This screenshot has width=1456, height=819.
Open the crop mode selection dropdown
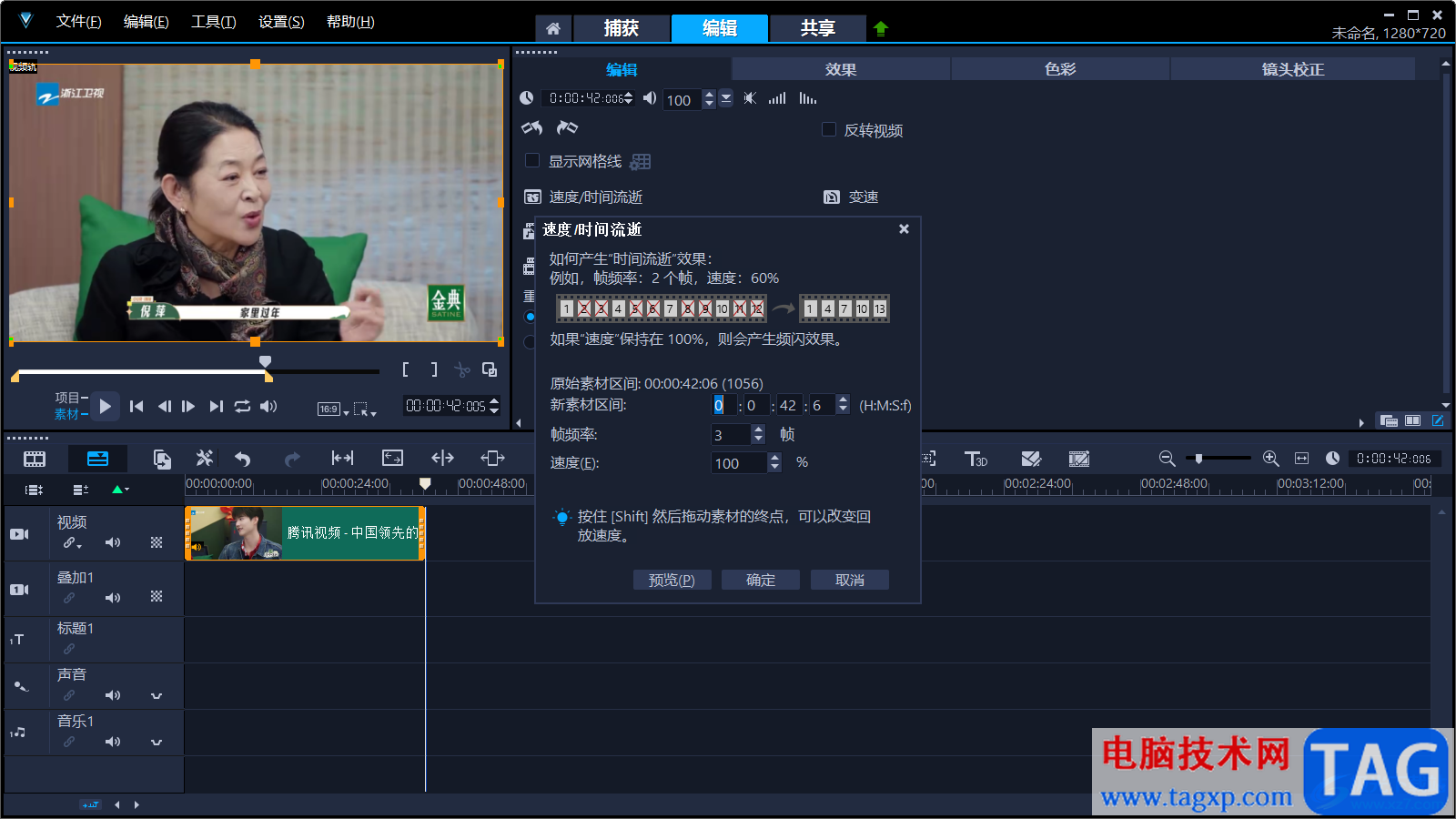click(365, 409)
